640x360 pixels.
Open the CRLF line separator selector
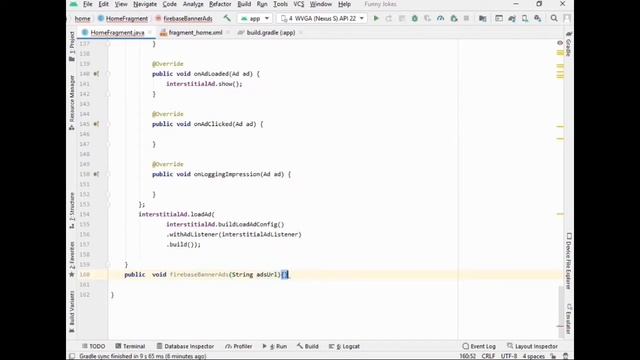pyautogui.click(x=488, y=356)
